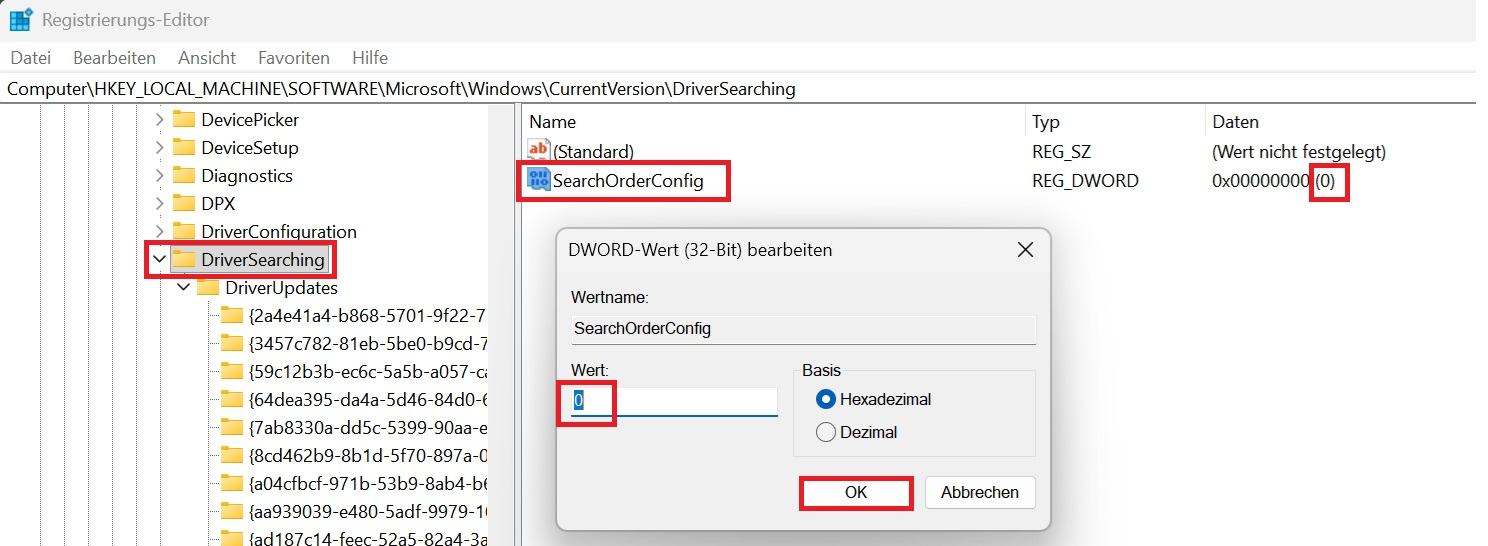Expand the DriverConfiguration tree node
1488x546 pixels.
159,231
